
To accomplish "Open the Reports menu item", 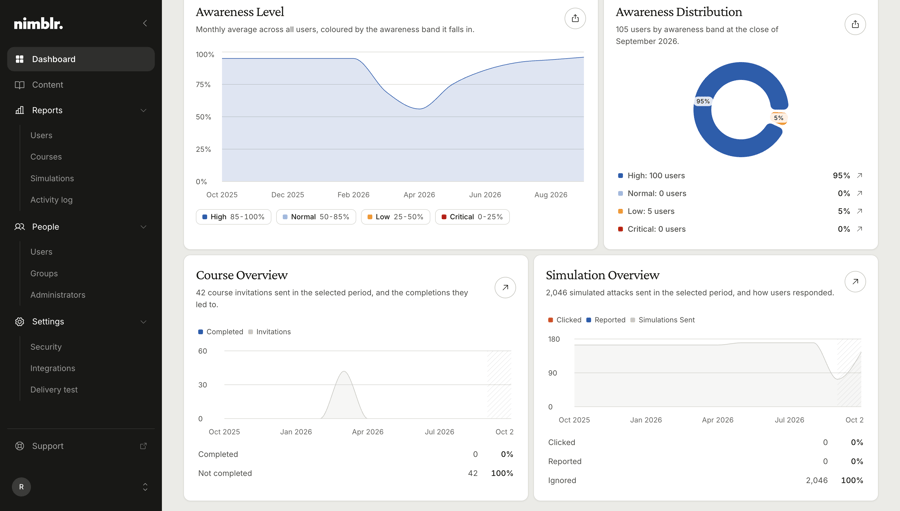I will click(x=81, y=110).
